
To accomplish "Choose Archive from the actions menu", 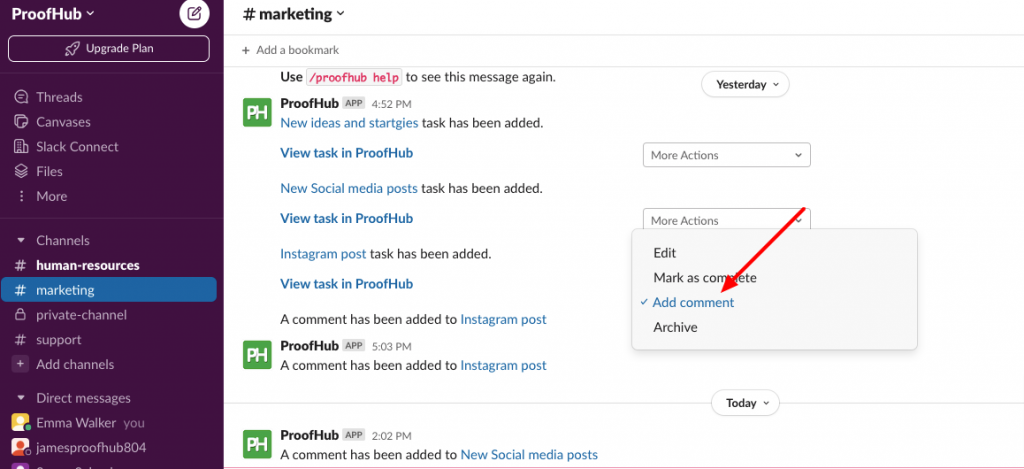I will pos(675,327).
